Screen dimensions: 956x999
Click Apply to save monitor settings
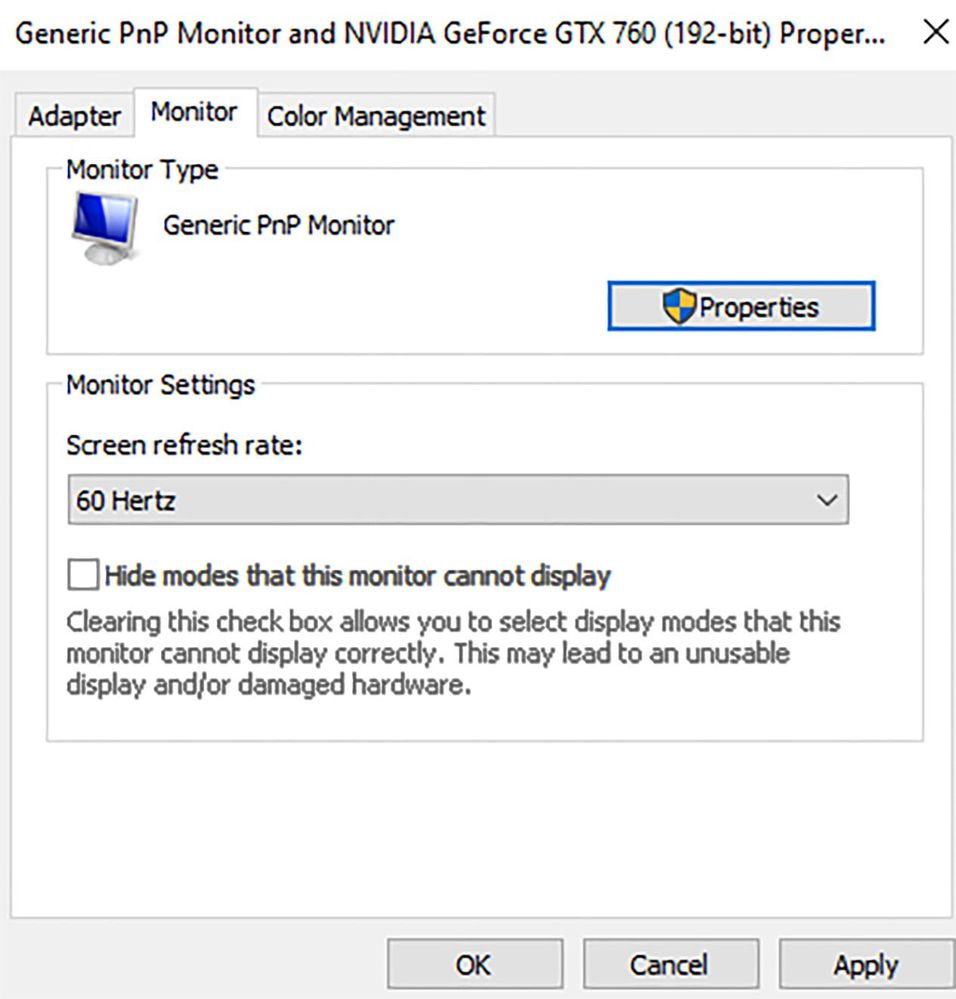865,965
